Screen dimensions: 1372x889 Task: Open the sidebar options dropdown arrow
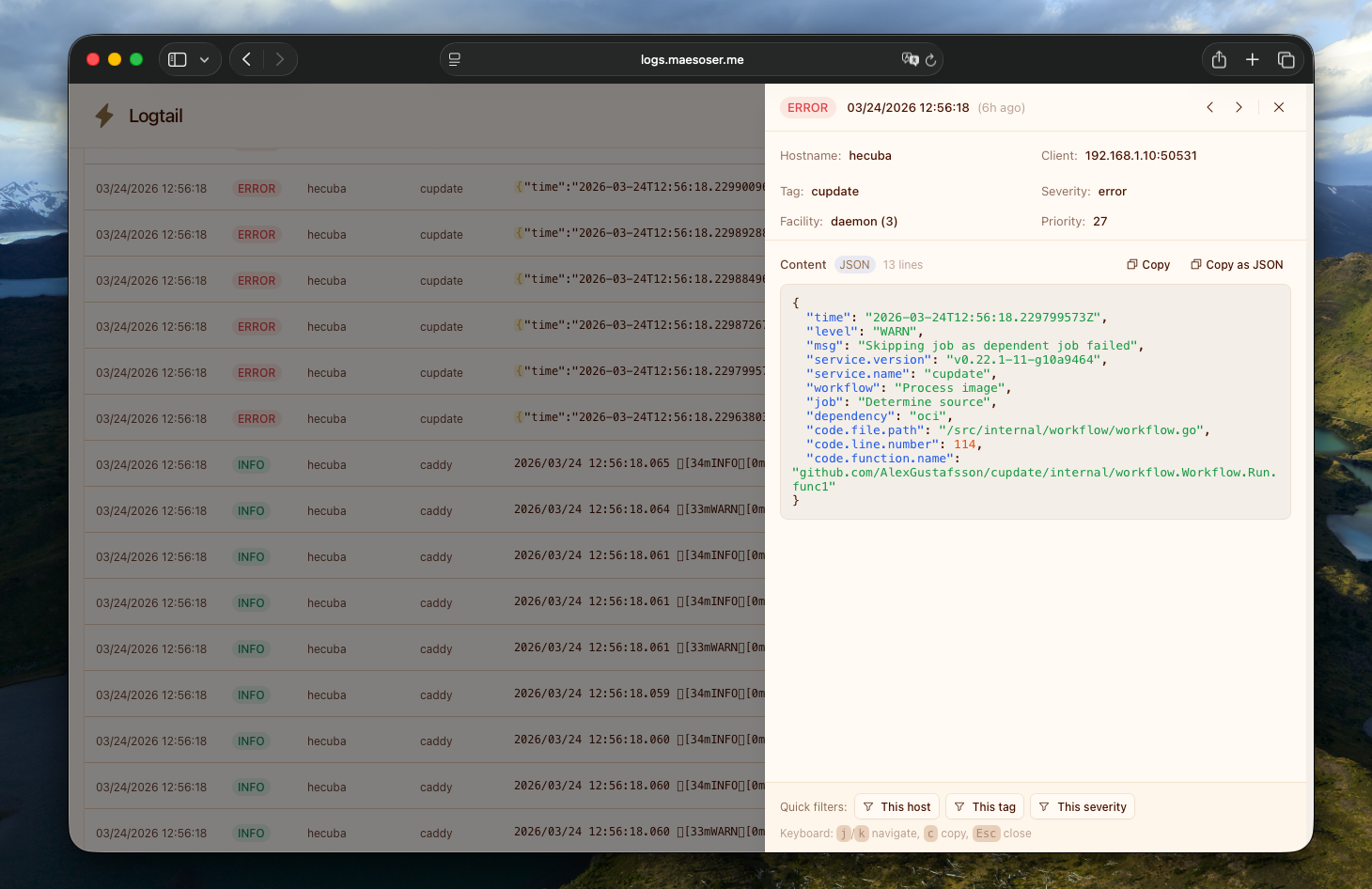click(204, 59)
